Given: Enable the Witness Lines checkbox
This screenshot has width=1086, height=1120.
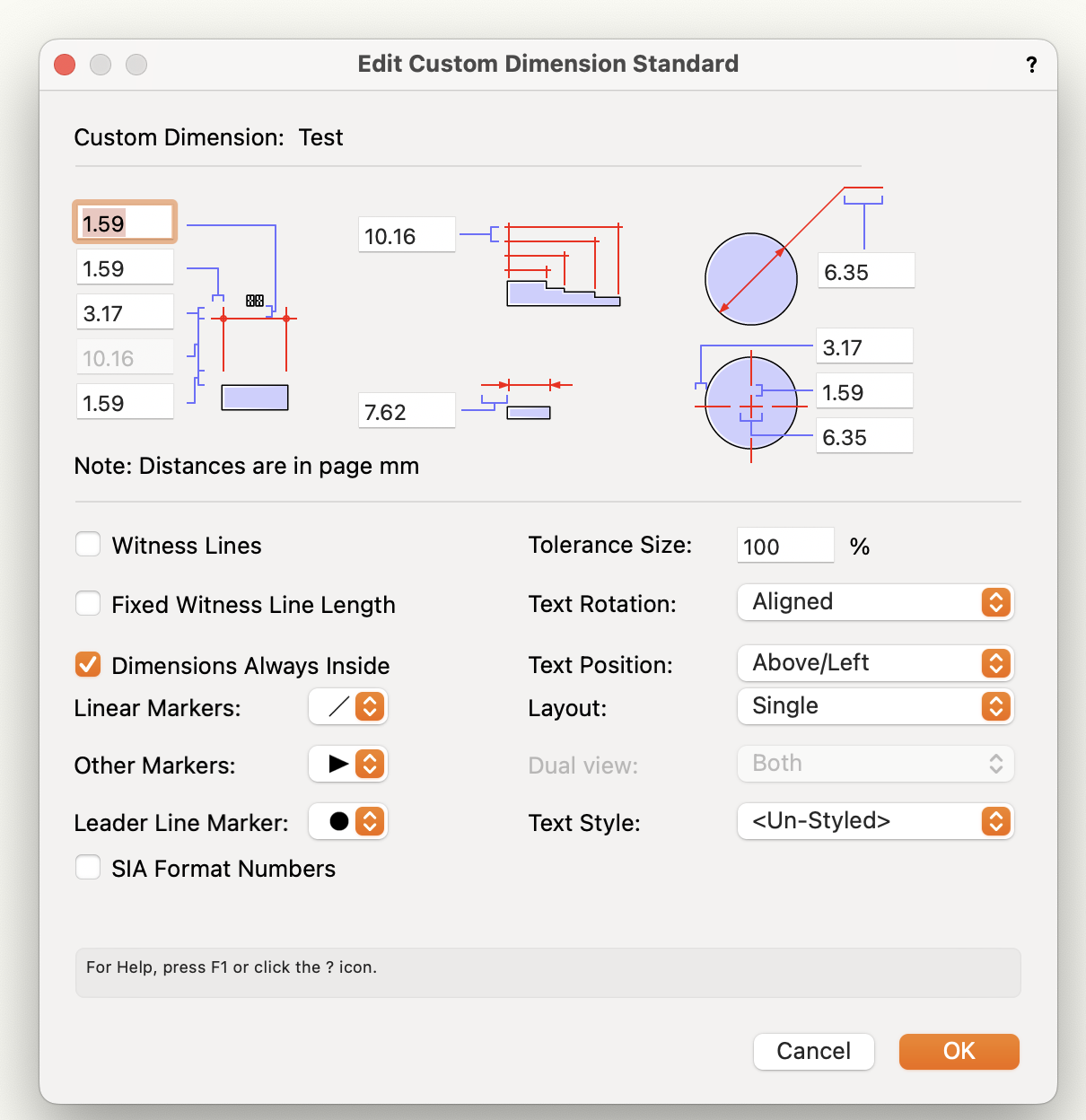Looking at the screenshot, I should [87, 544].
